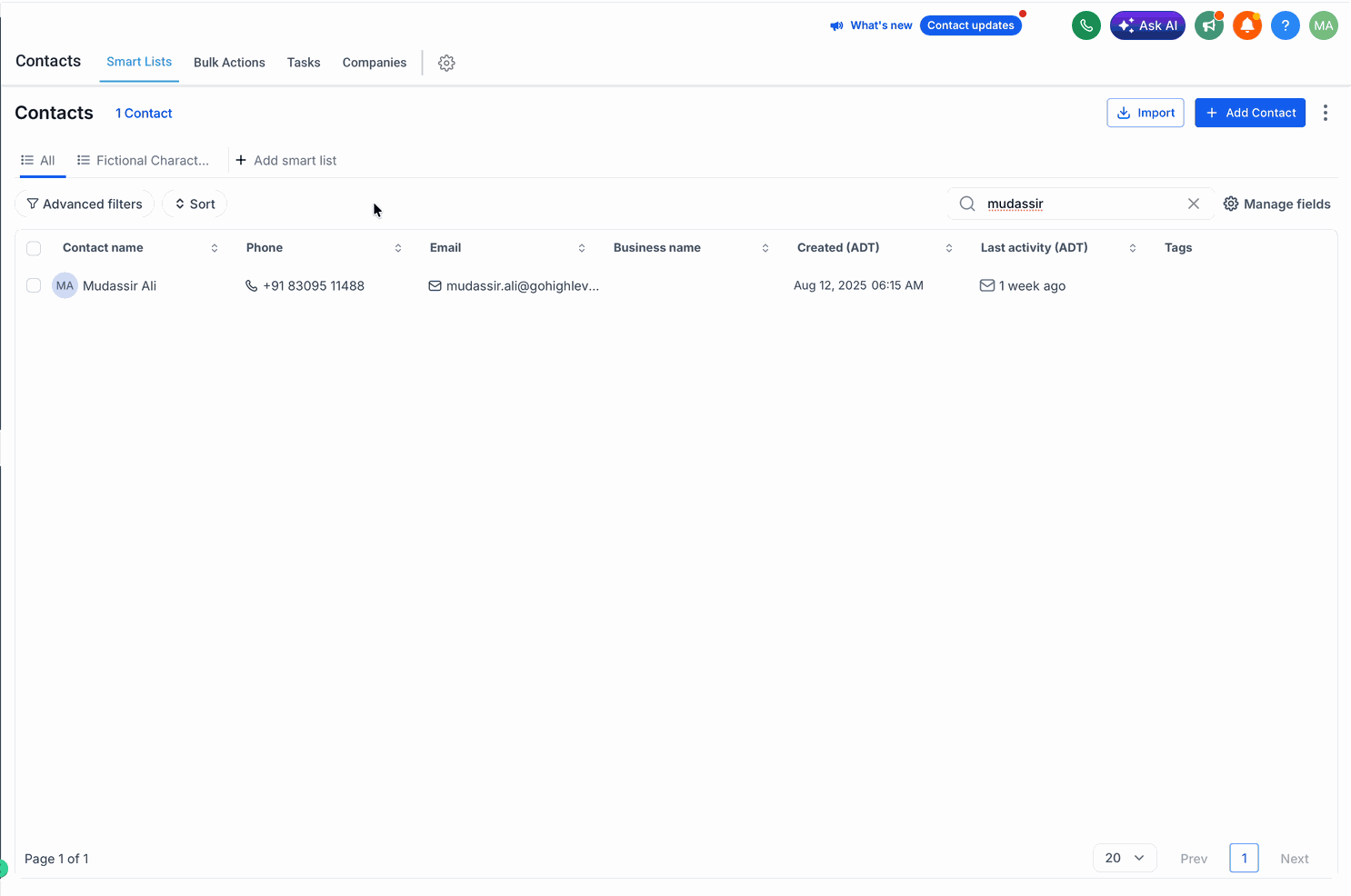Open the help question mark icon
This screenshot has width=1351, height=896.
[x=1286, y=25]
